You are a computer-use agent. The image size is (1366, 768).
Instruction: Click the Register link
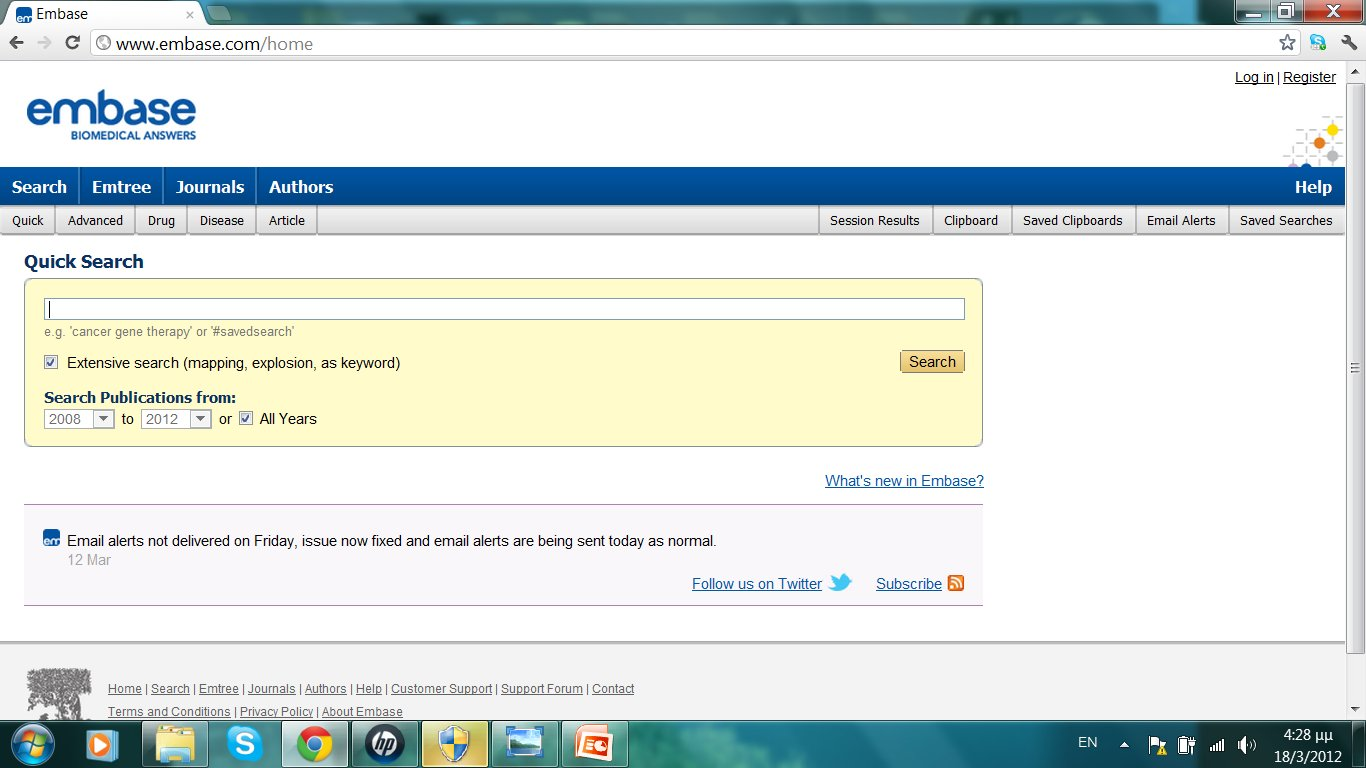1309,77
